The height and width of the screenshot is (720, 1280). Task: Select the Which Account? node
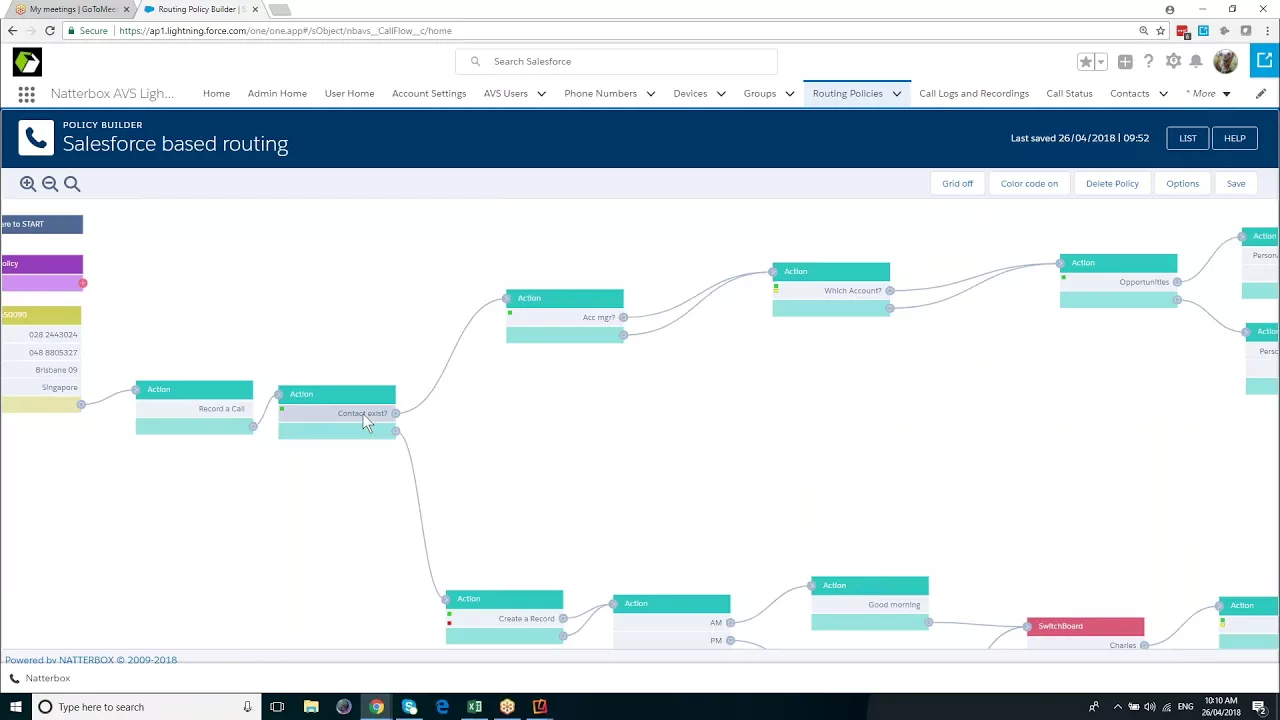point(831,290)
